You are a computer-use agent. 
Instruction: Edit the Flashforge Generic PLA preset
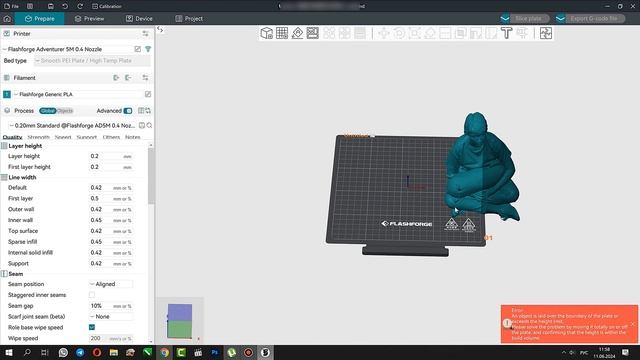click(148, 94)
